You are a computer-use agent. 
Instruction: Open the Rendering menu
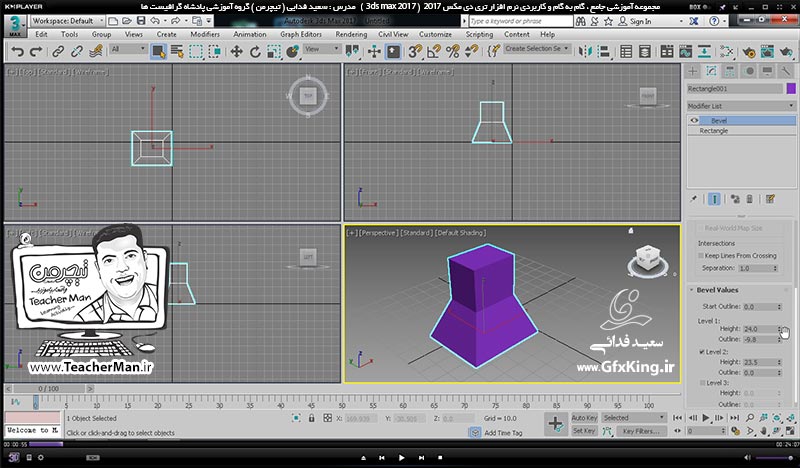351,34
